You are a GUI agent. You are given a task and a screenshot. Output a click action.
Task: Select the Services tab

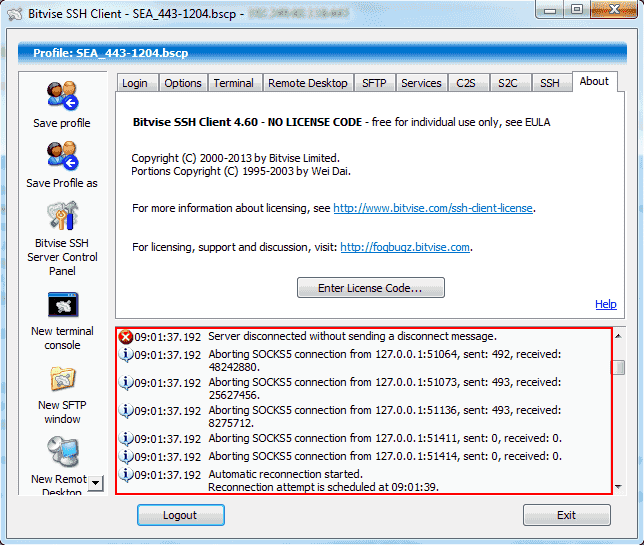pos(421,83)
